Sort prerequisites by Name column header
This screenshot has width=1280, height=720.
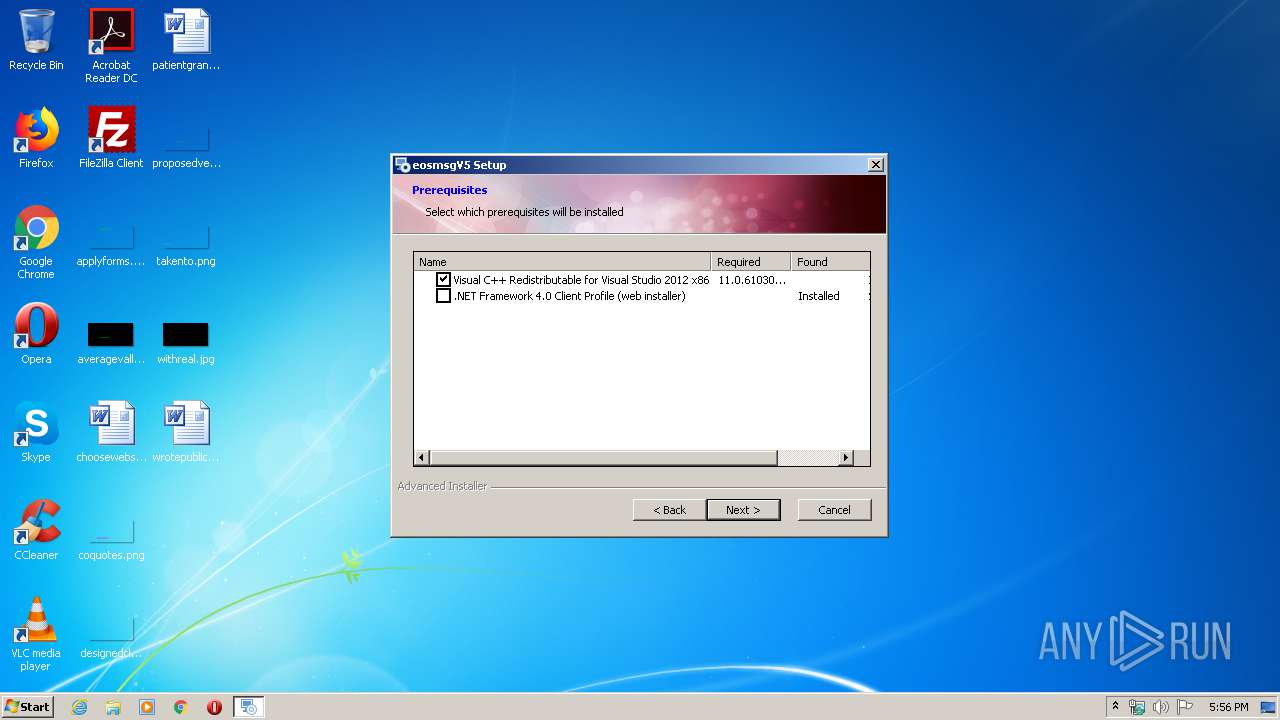click(x=562, y=262)
